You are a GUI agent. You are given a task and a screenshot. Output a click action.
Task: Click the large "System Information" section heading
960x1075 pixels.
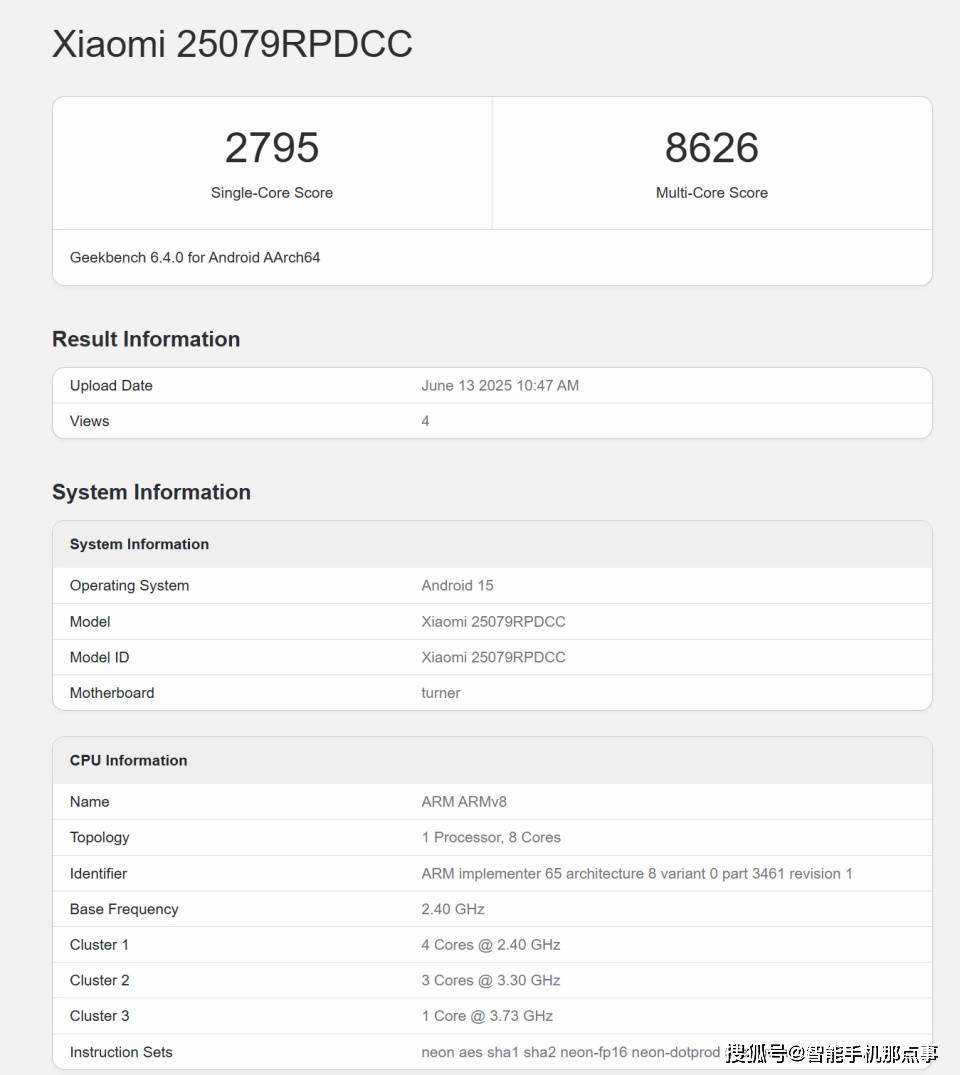click(x=152, y=492)
